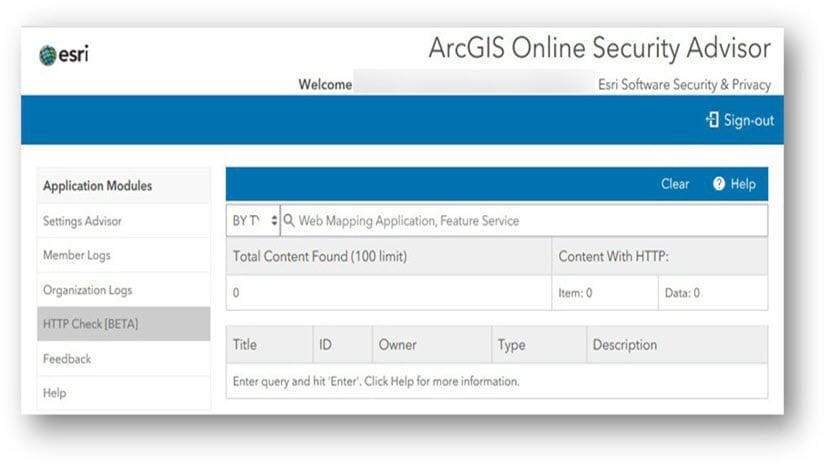Click Total Content Found (100 limit) label
This screenshot has width=826, height=465.
tap(320, 256)
